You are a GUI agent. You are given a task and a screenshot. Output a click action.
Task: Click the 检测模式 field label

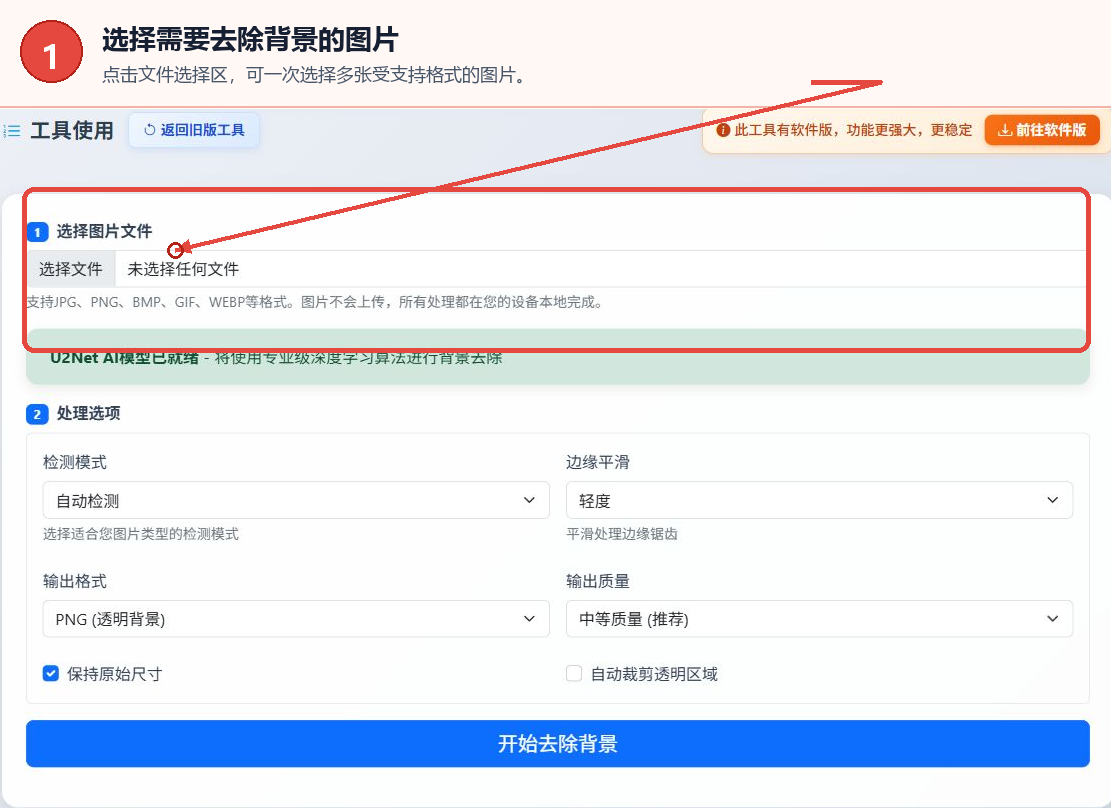(74, 462)
